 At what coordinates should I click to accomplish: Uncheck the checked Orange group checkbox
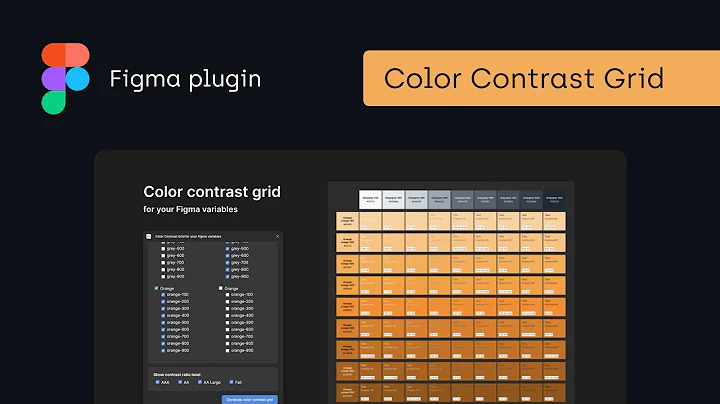click(x=157, y=288)
